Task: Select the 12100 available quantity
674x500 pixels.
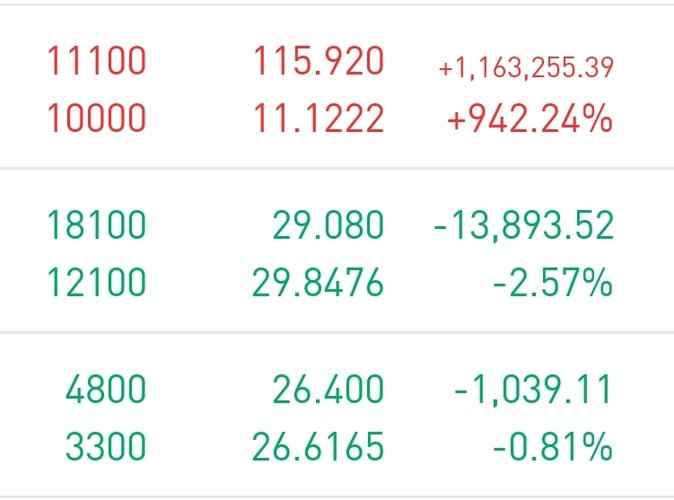Action: [x=97, y=282]
